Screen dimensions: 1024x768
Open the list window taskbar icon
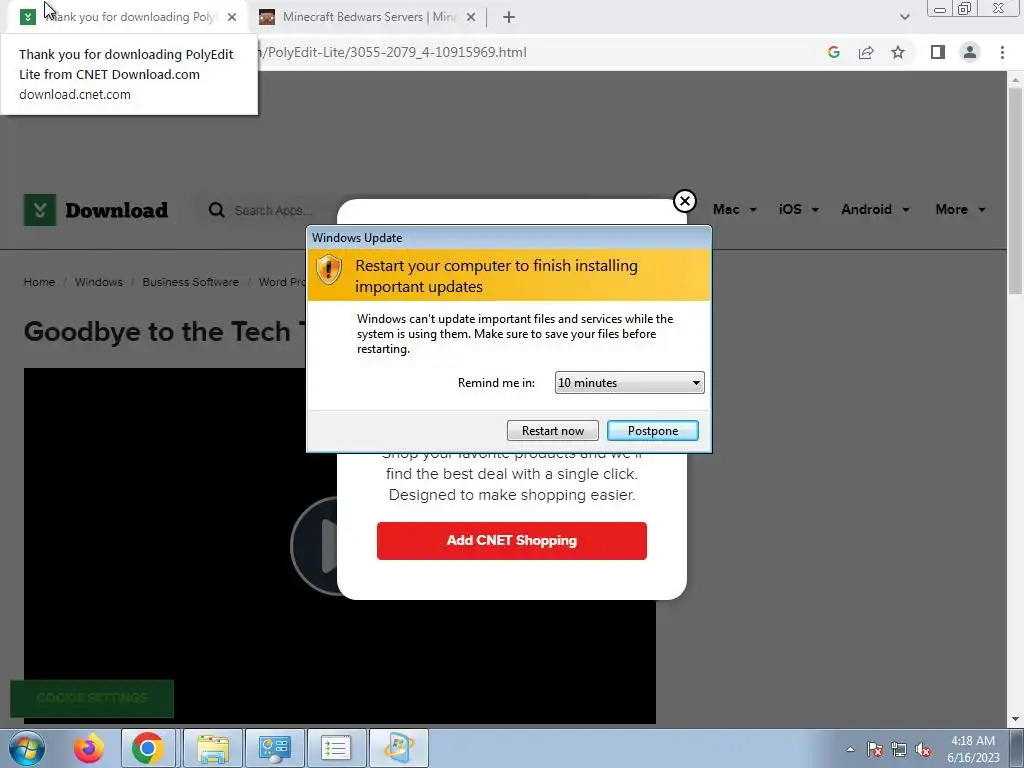(x=336, y=748)
